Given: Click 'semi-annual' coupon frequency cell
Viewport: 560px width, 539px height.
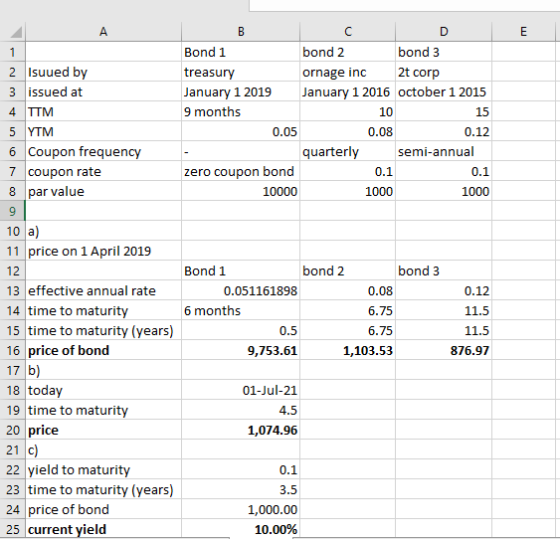Looking at the screenshot, I should point(444,152).
